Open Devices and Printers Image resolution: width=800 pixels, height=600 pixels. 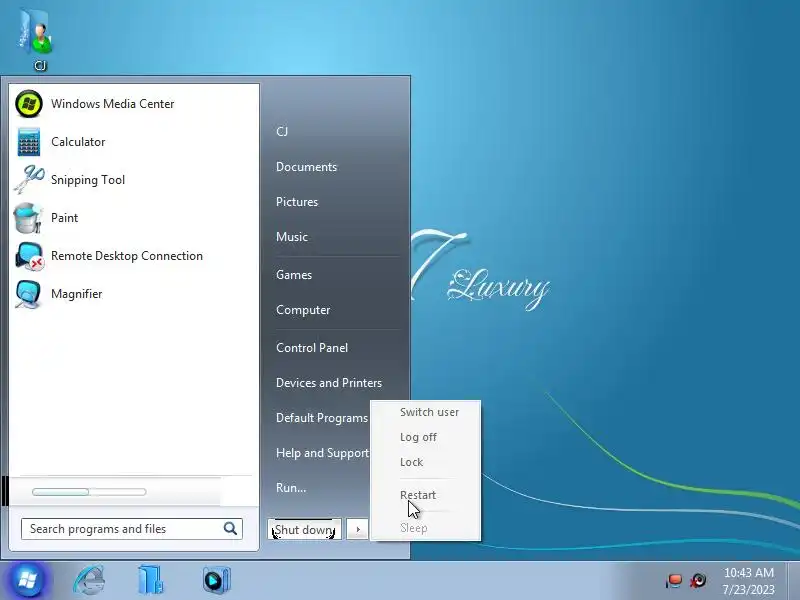pos(329,383)
